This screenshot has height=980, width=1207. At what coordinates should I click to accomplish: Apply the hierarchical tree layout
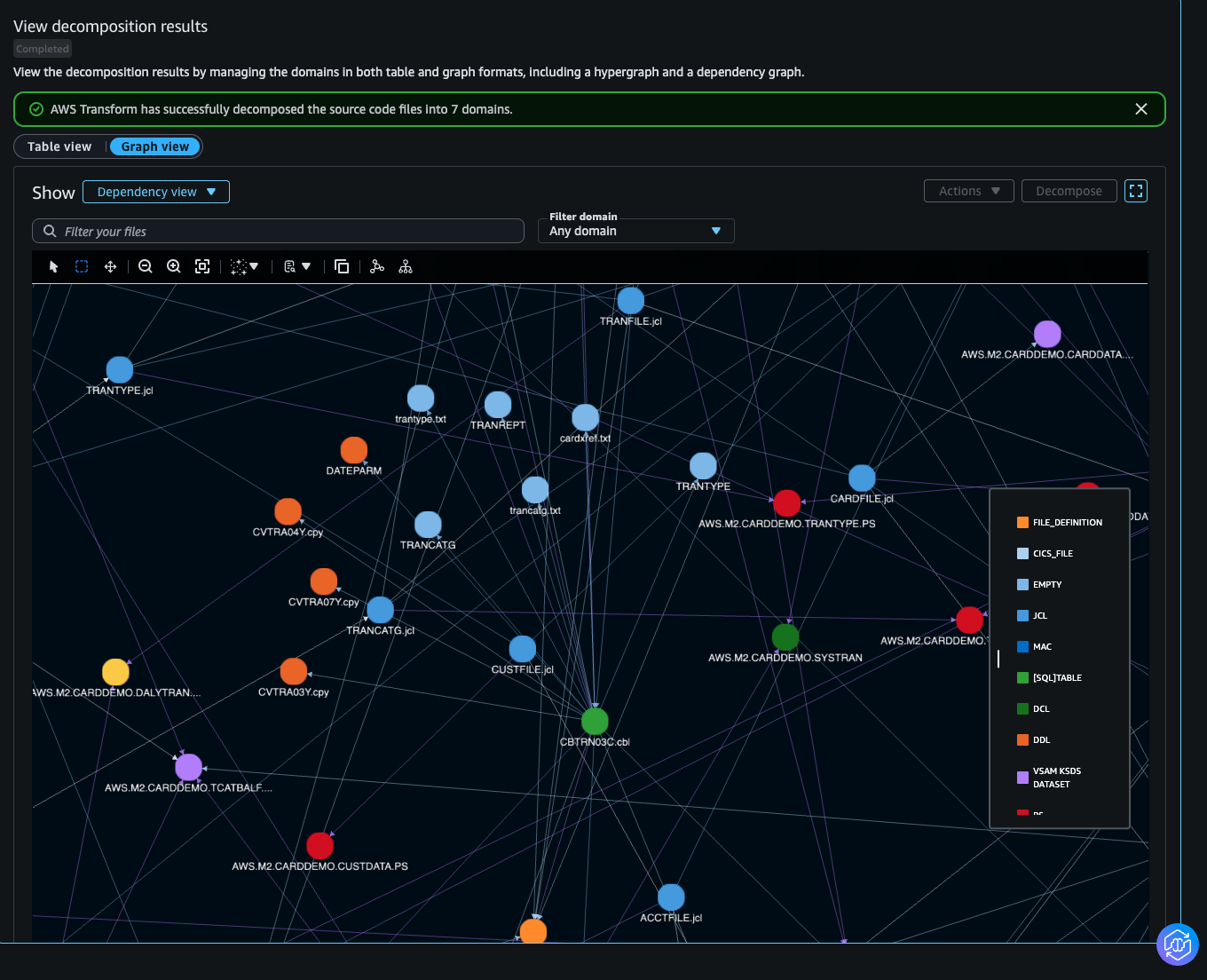tap(406, 266)
